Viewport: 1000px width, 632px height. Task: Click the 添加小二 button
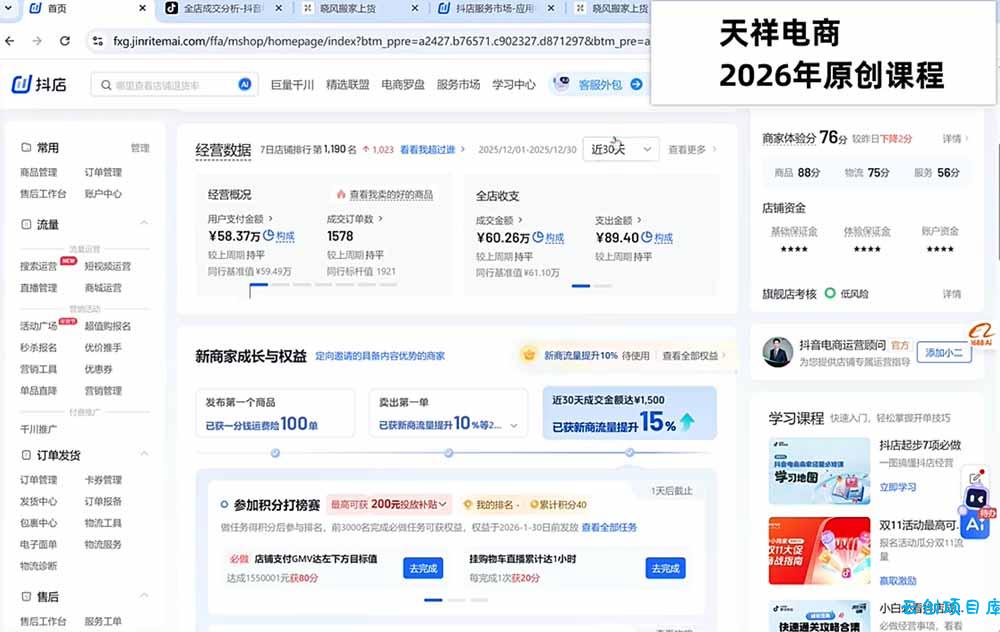click(x=944, y=353)
